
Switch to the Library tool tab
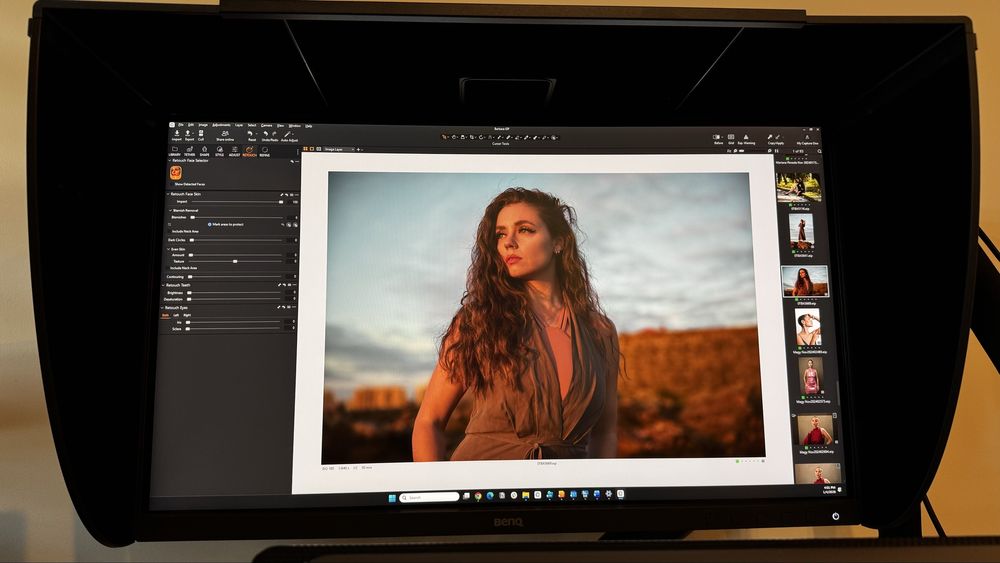pos(175,151)
